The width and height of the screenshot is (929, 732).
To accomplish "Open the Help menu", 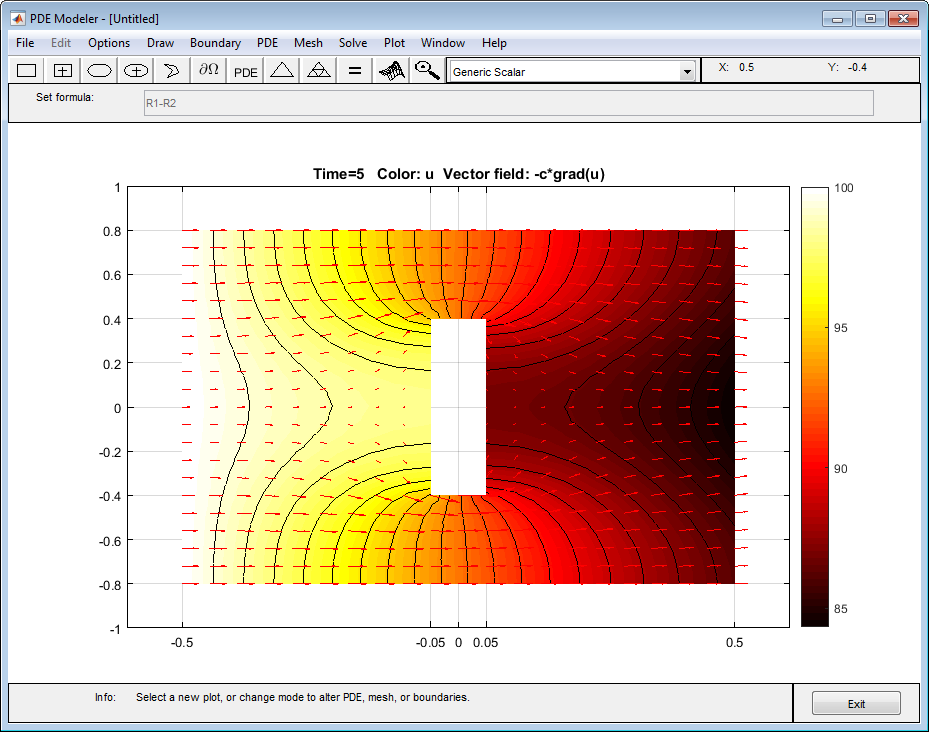I will [494, 43].
